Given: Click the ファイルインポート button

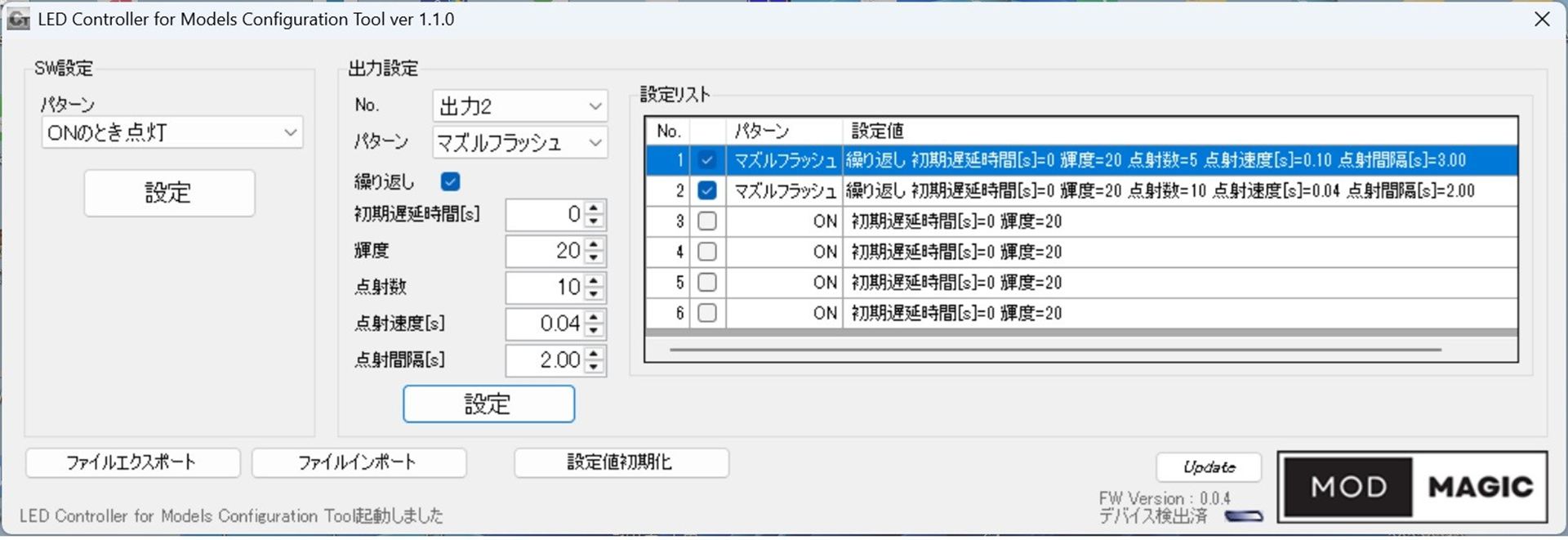Looking at the screenshot, I should click(x=359, y=462).
